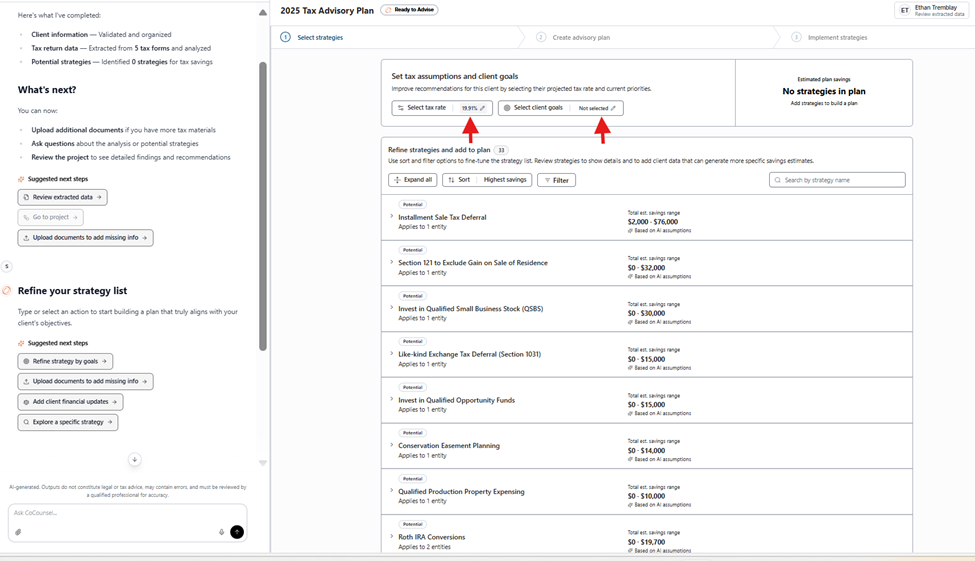
Task: Click the Search by strategy name field
Action: pyautogui.click(x=837, y=180)
